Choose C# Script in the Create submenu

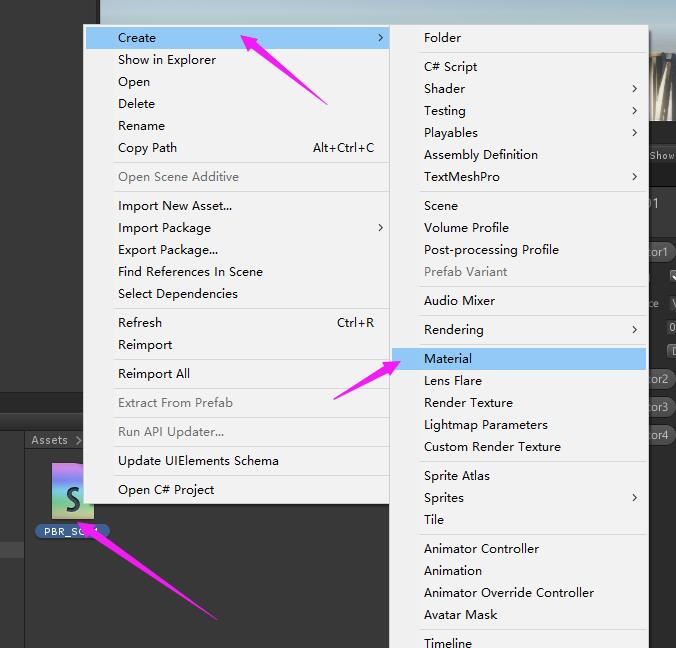tap(450, 67)
